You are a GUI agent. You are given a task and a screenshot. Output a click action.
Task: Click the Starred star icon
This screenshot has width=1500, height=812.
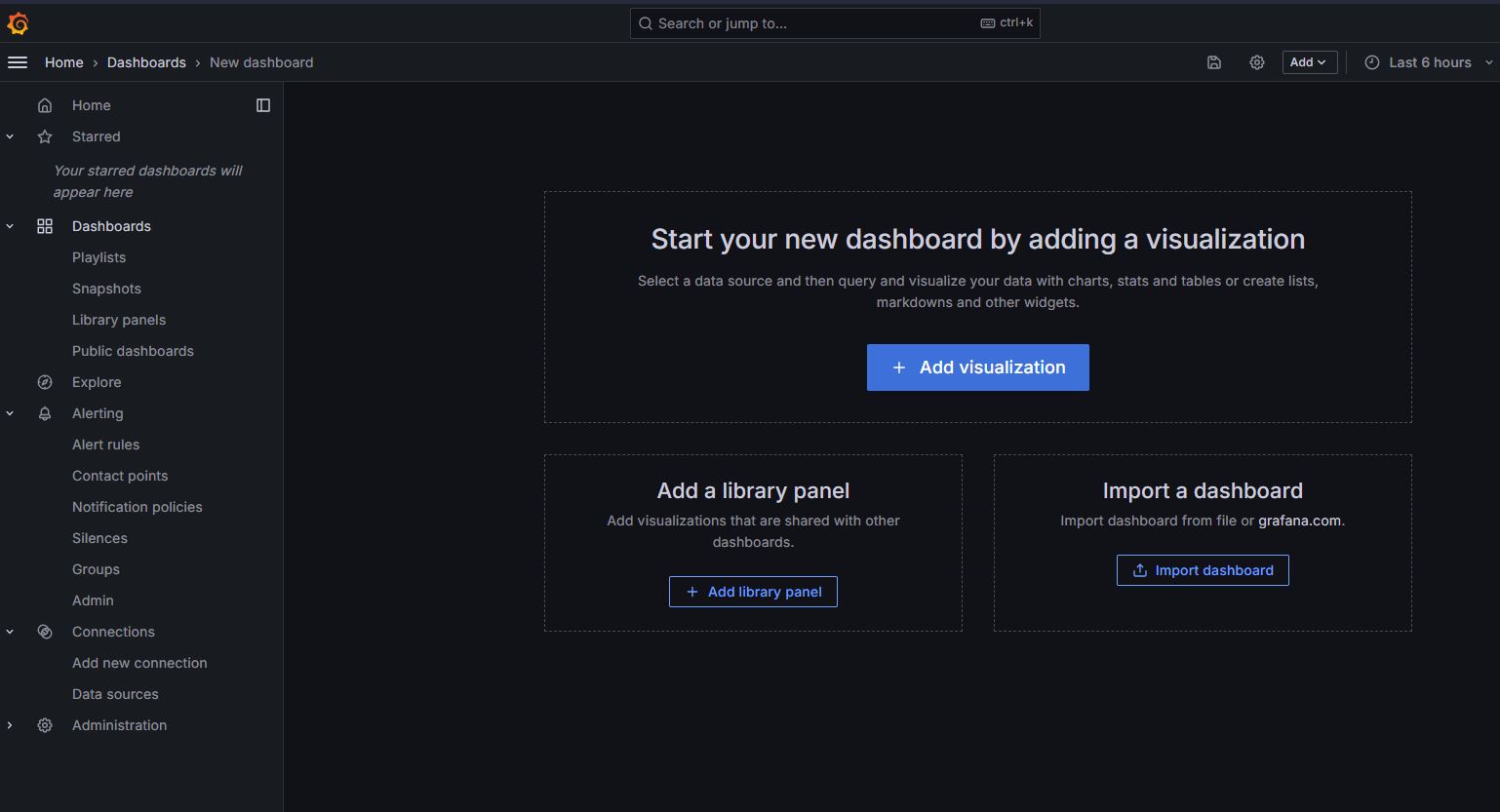[45, 136]
